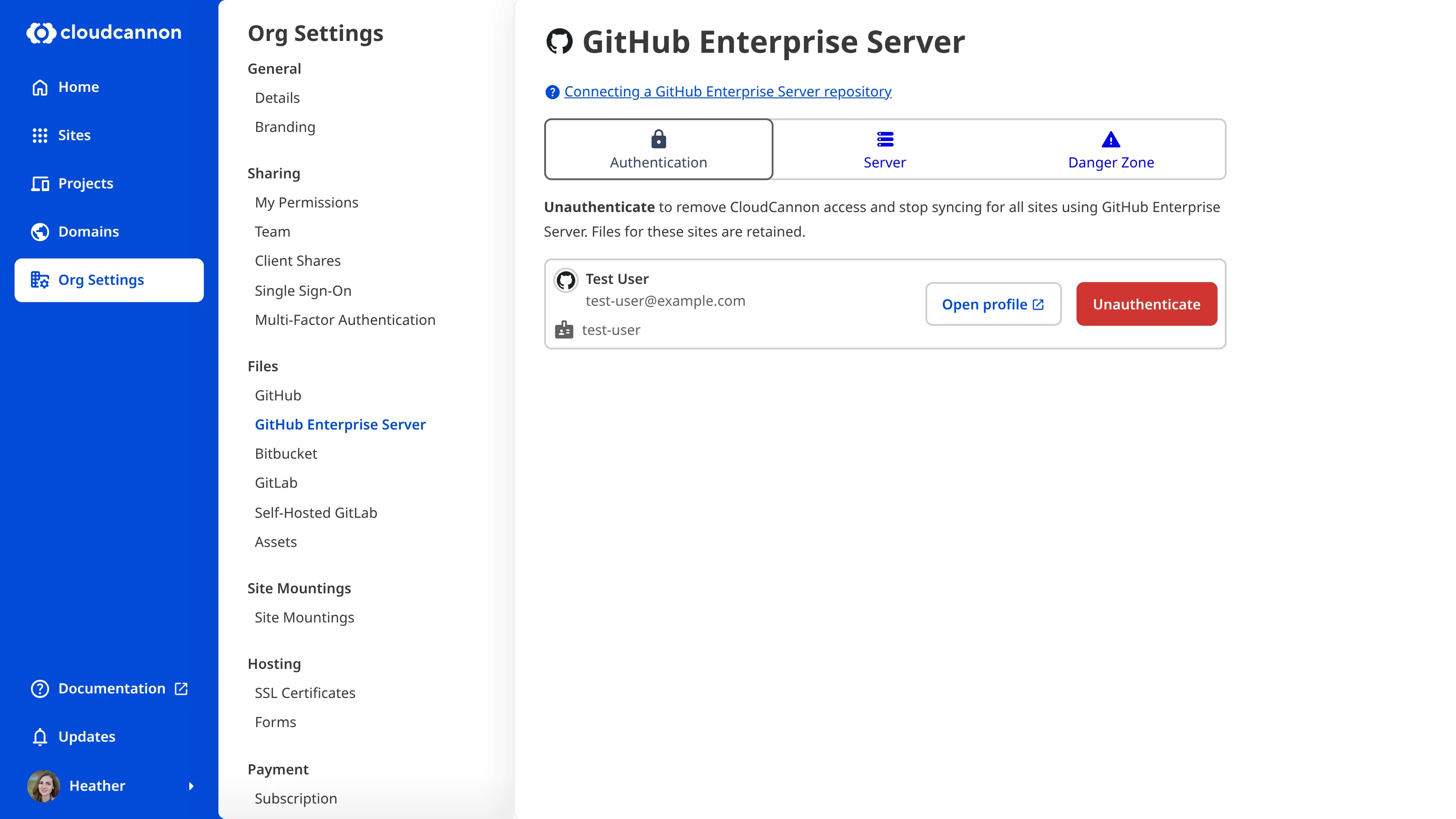Open Team settings
The height and width of the screenshot is (819, 1456).
[x=273, y=232]
